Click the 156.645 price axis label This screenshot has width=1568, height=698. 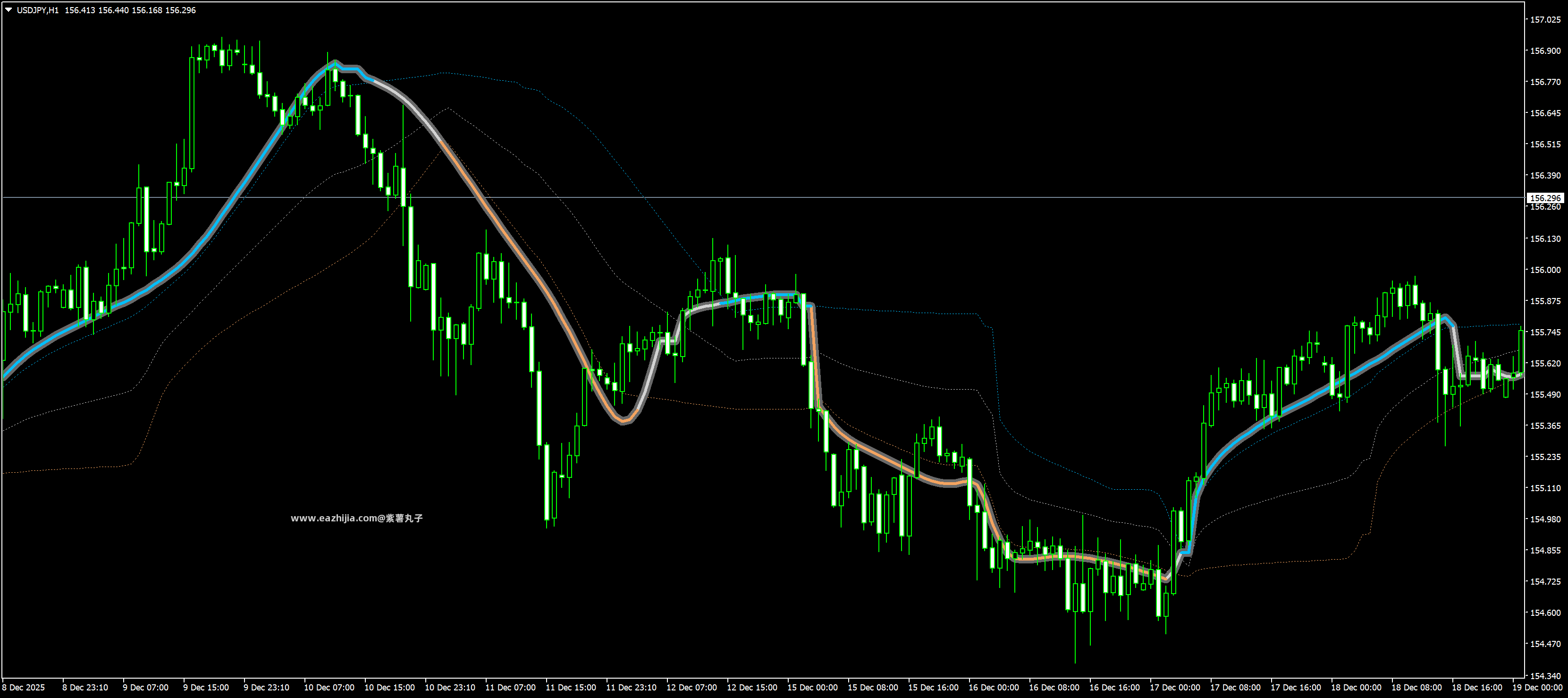tap(1545, 113)
